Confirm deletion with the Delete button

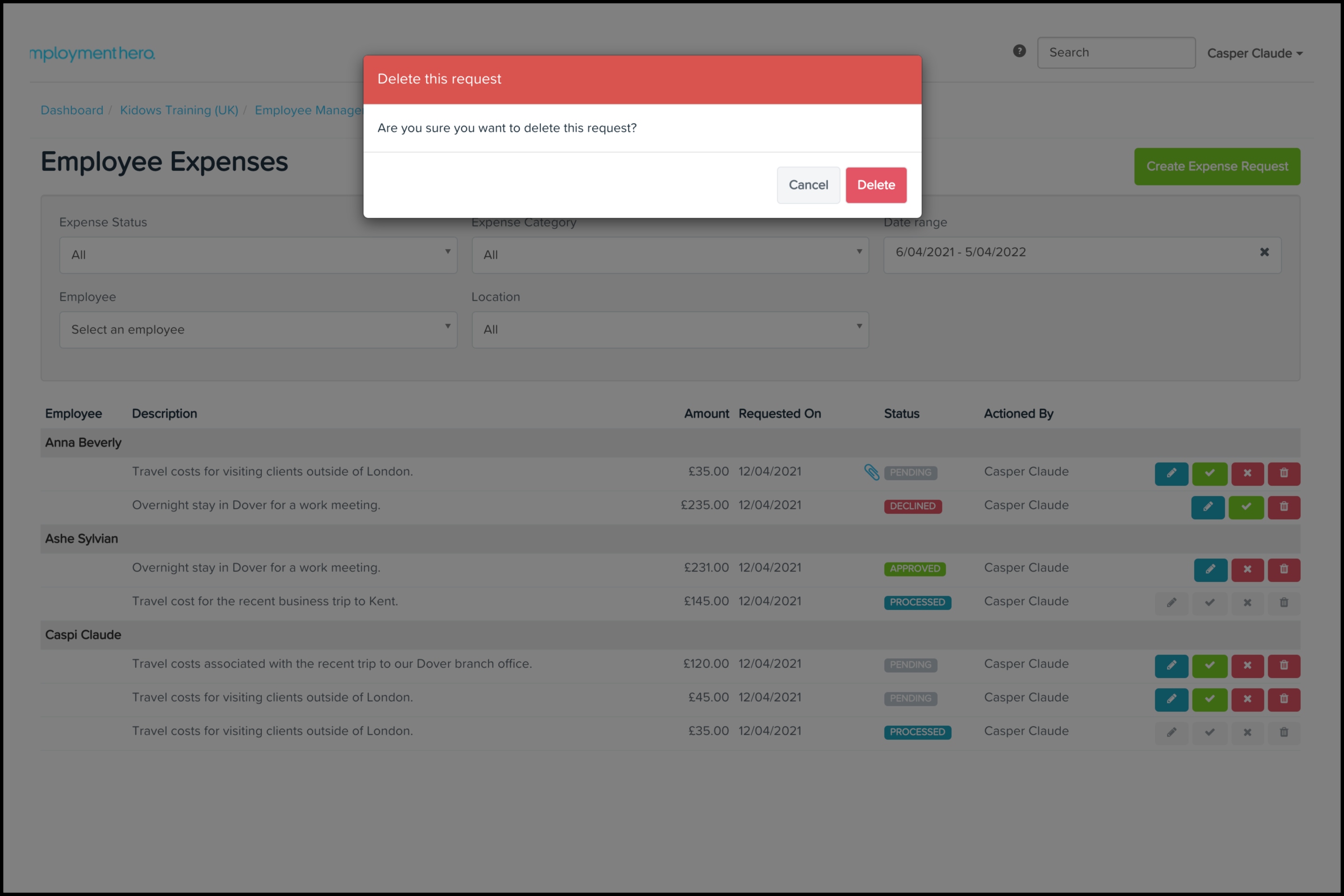(875, 185)
